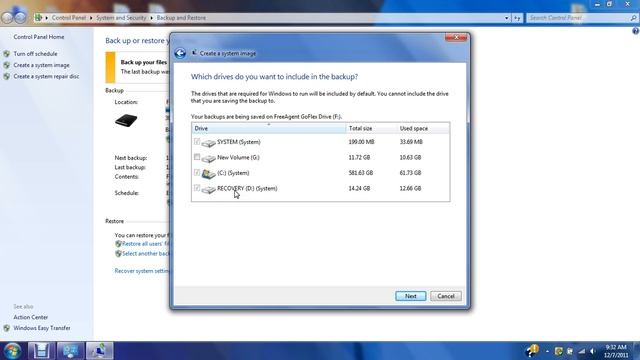Click Create a system repair disc link
The image size is (640, 360).
click(46, 76)
